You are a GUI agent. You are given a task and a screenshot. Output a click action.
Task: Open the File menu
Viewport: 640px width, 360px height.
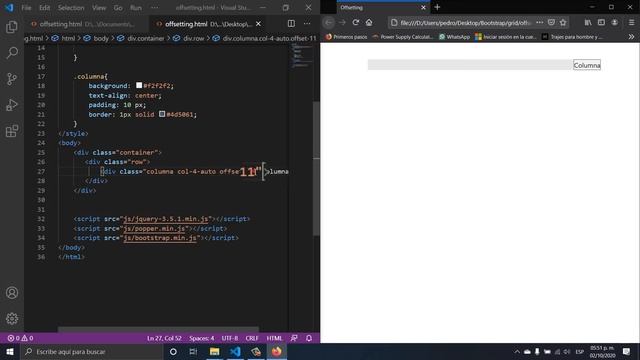coord(26,8)
